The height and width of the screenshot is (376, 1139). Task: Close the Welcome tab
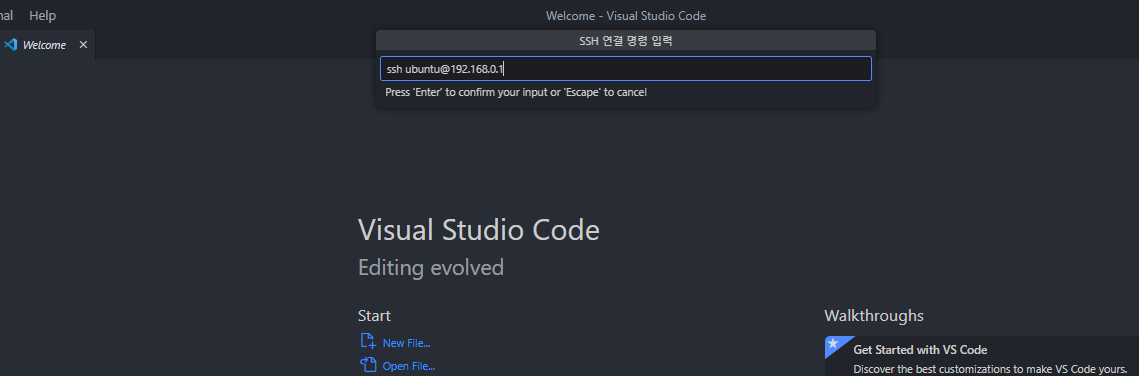point(83,45)
